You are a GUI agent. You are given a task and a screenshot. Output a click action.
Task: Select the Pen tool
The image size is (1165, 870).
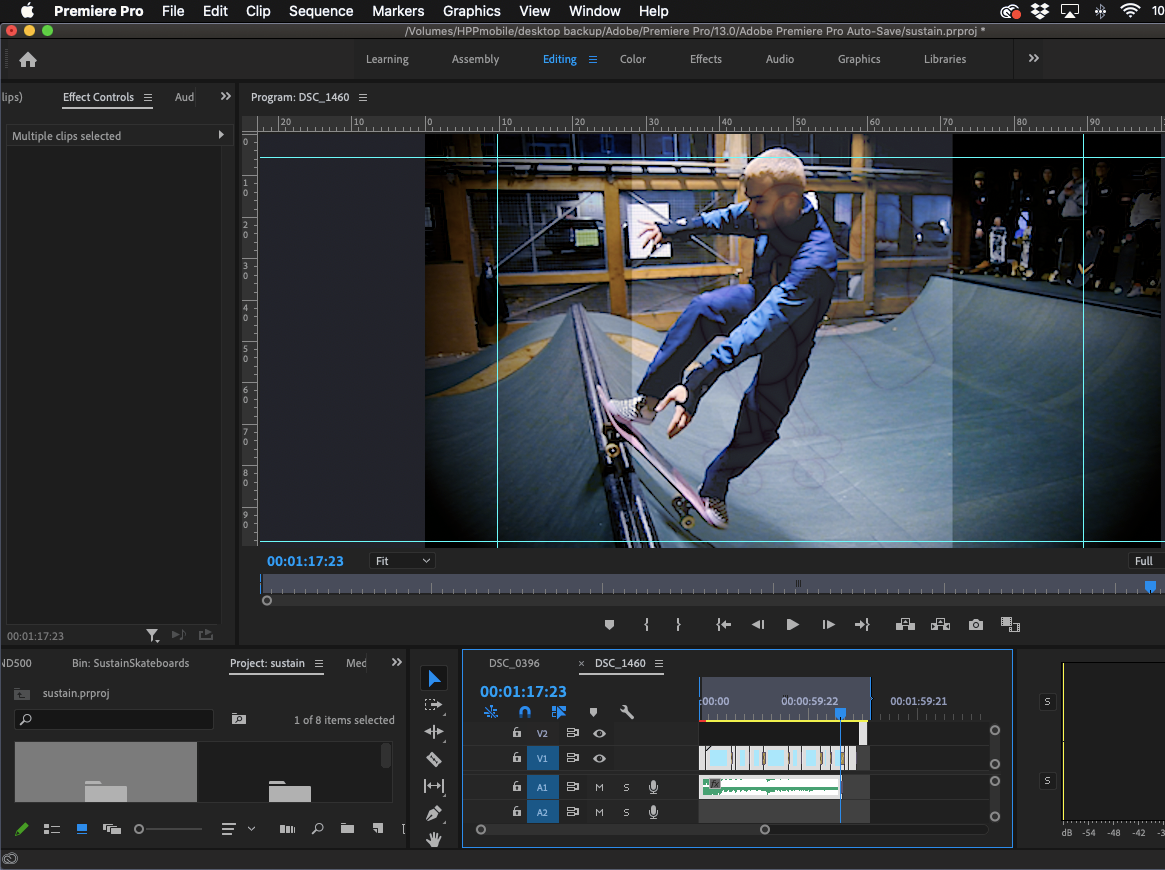click(434, 814)
